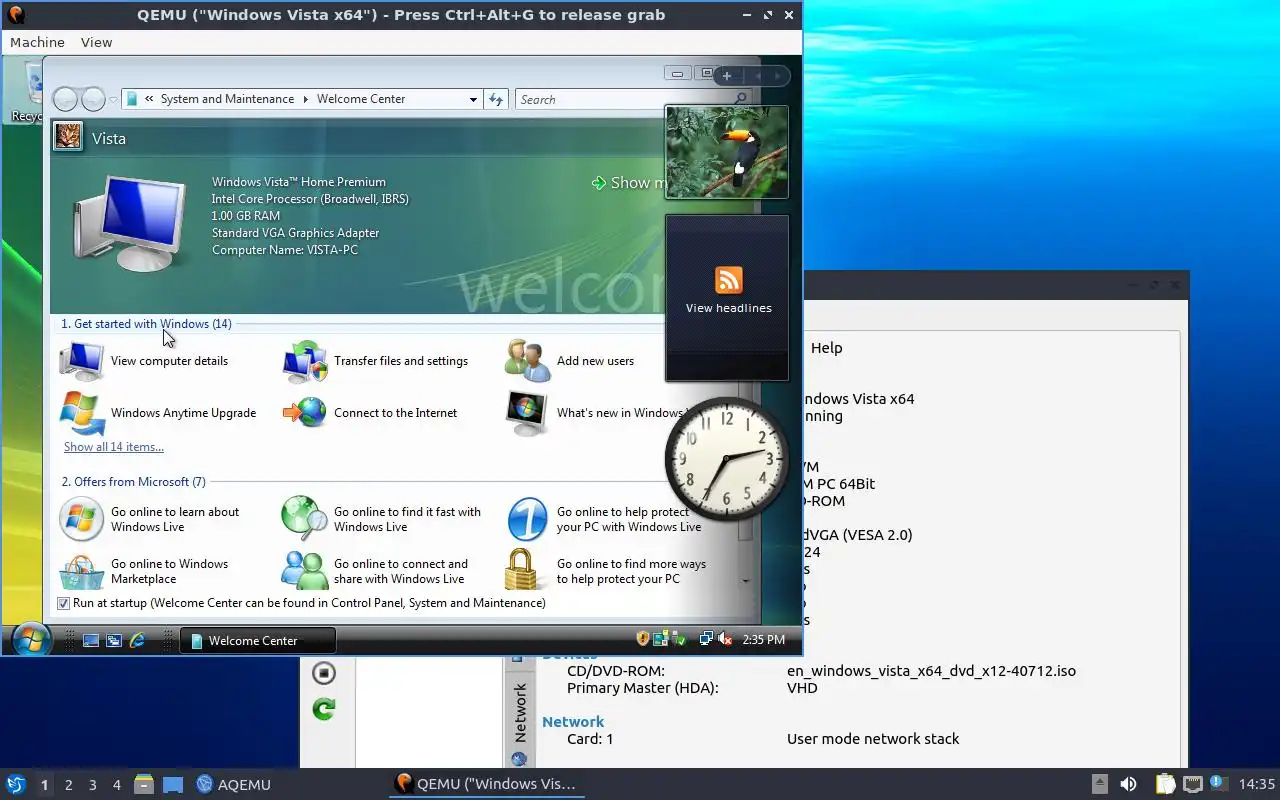
Task: Click Welcome Center taskbar button
Action: pos(257,640)
